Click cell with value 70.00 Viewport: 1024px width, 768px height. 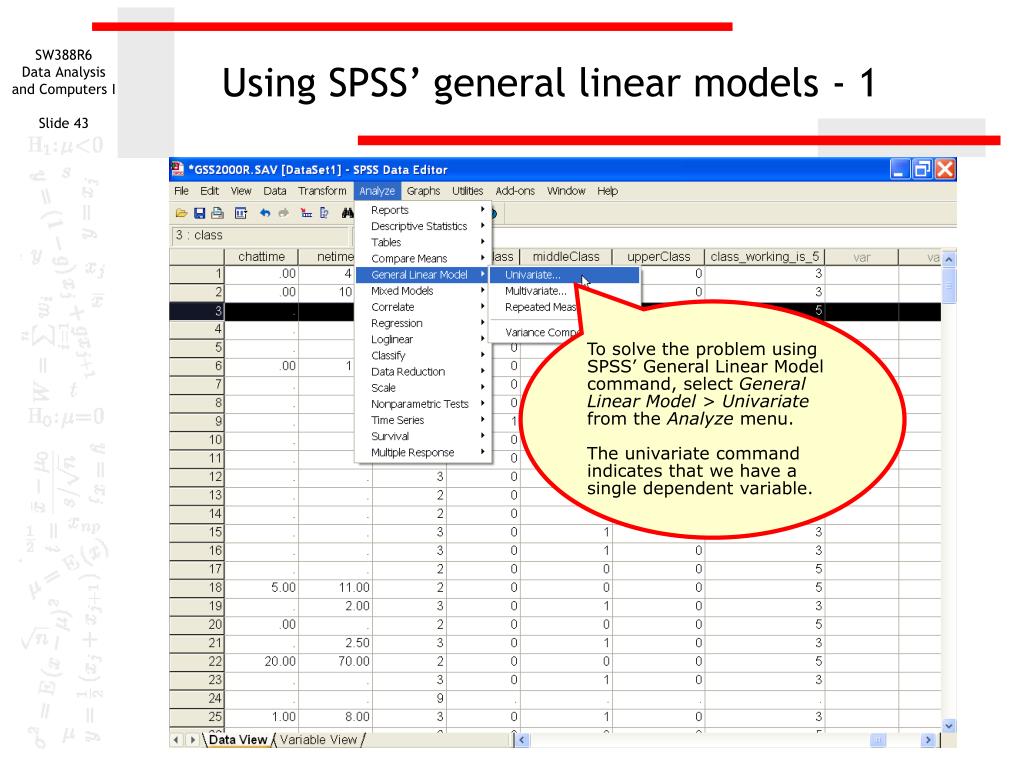click(335, 662)
